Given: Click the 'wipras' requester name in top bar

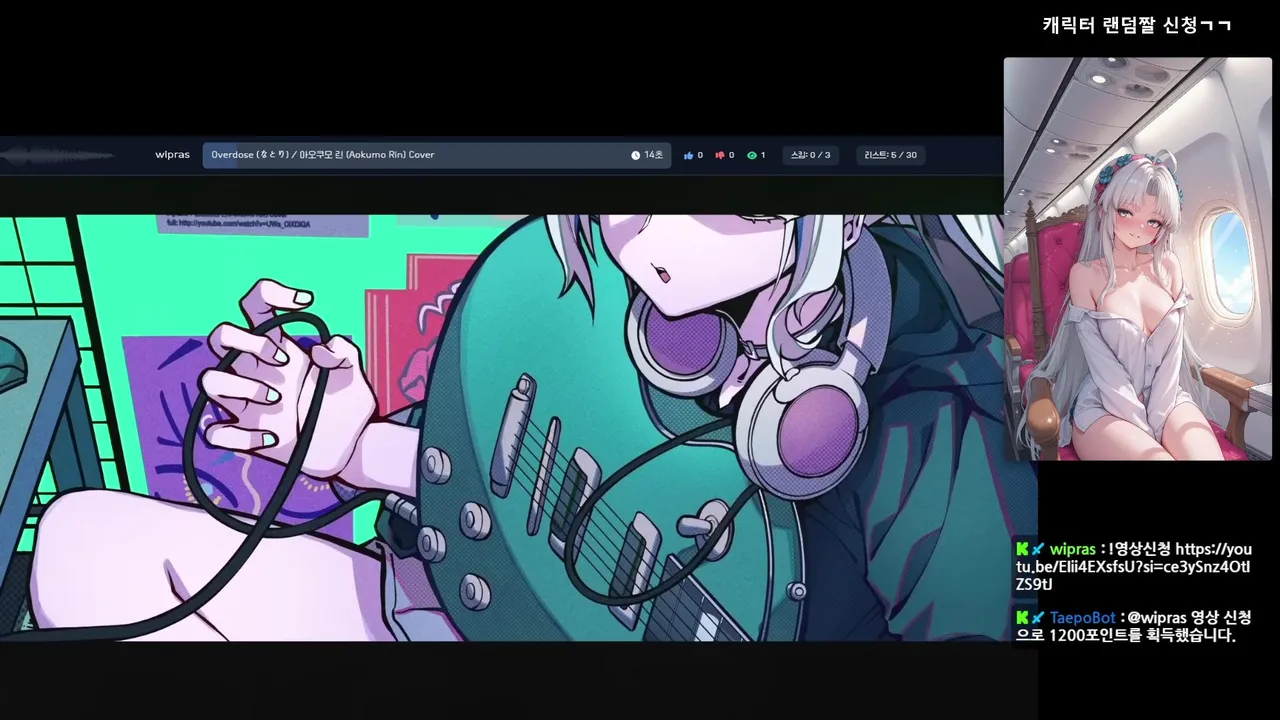Looking at the screenshot, I should pyautogui.click(x=172, y=155).
